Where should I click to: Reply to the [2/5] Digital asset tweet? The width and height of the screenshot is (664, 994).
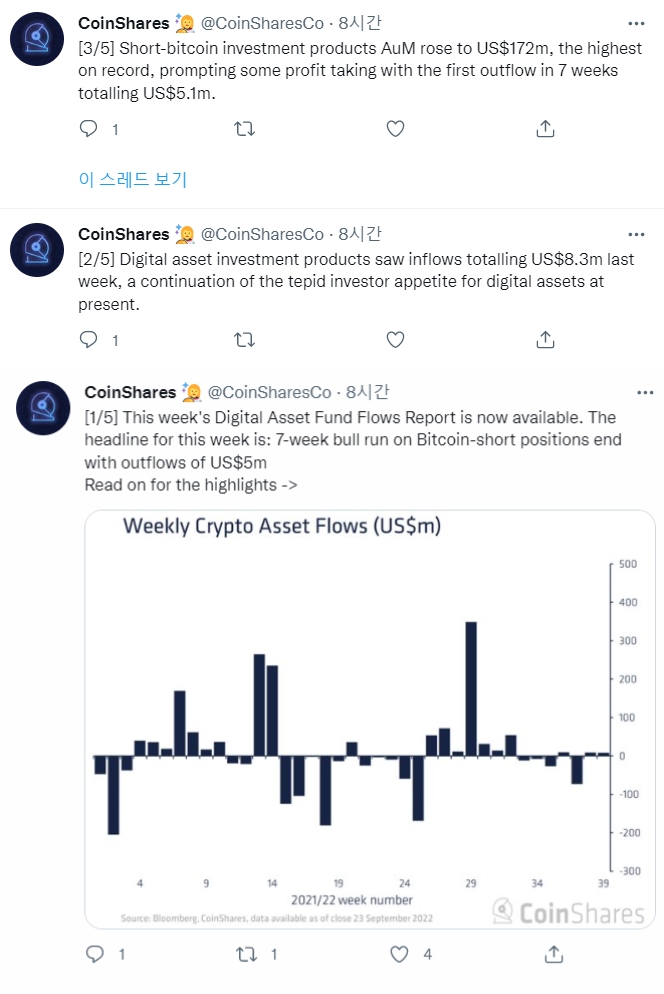pos(89,340)
